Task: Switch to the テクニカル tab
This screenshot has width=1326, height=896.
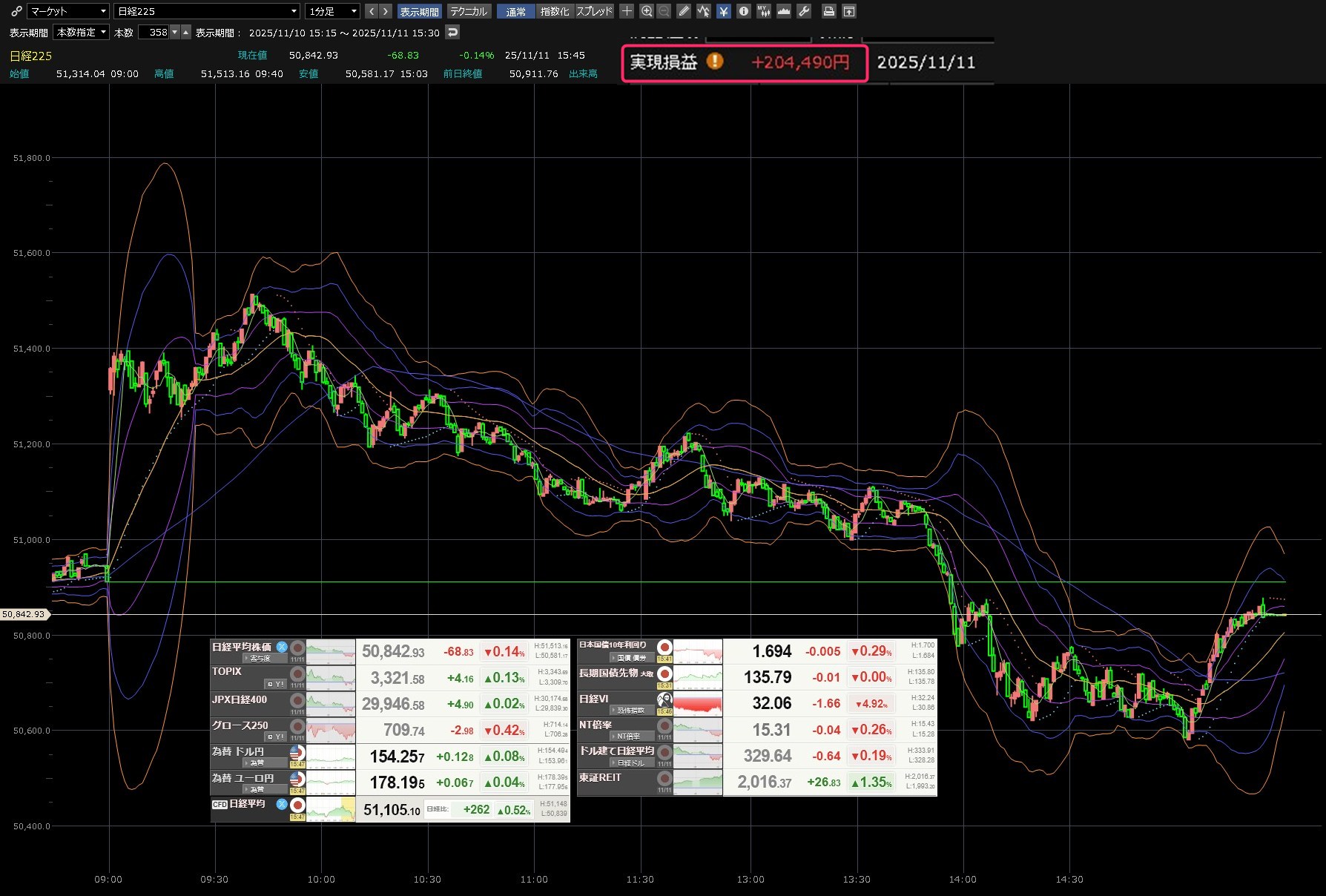Action: [x=469, y=12]
